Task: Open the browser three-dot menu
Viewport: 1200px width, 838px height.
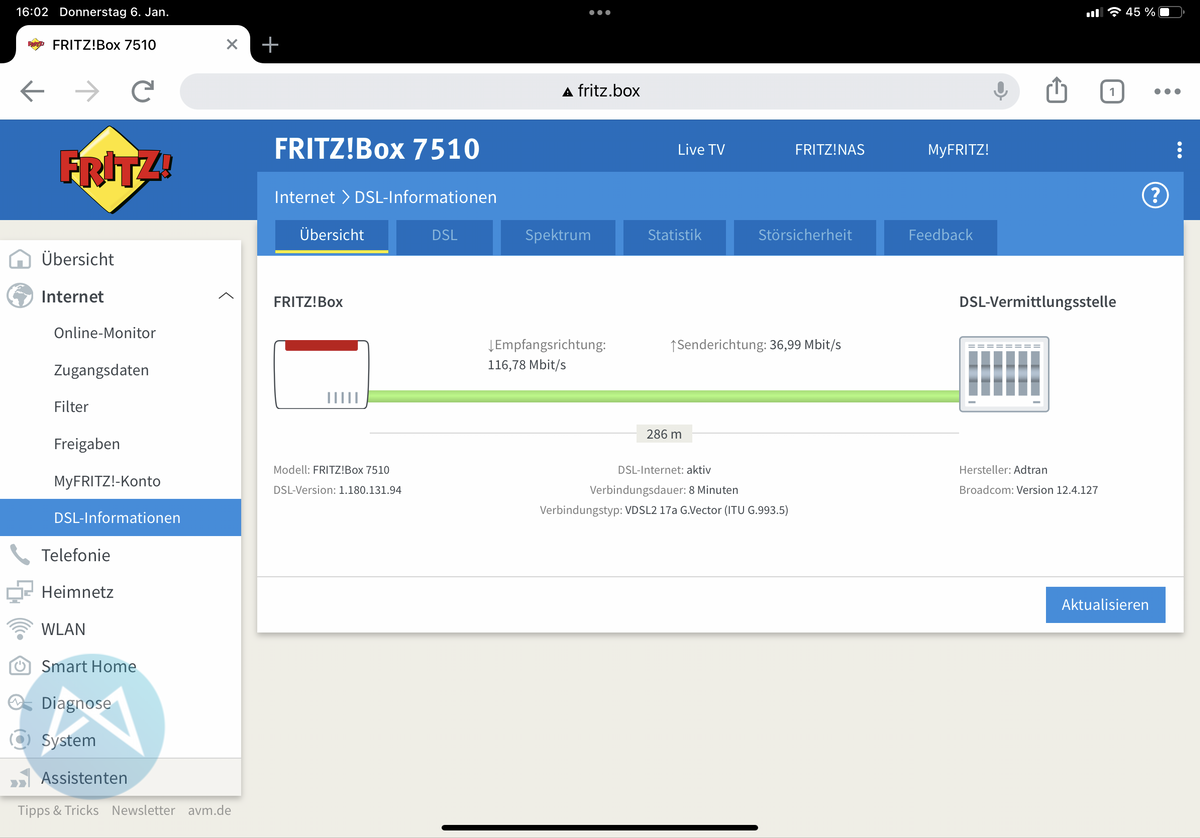Action: click(1167, 92)
